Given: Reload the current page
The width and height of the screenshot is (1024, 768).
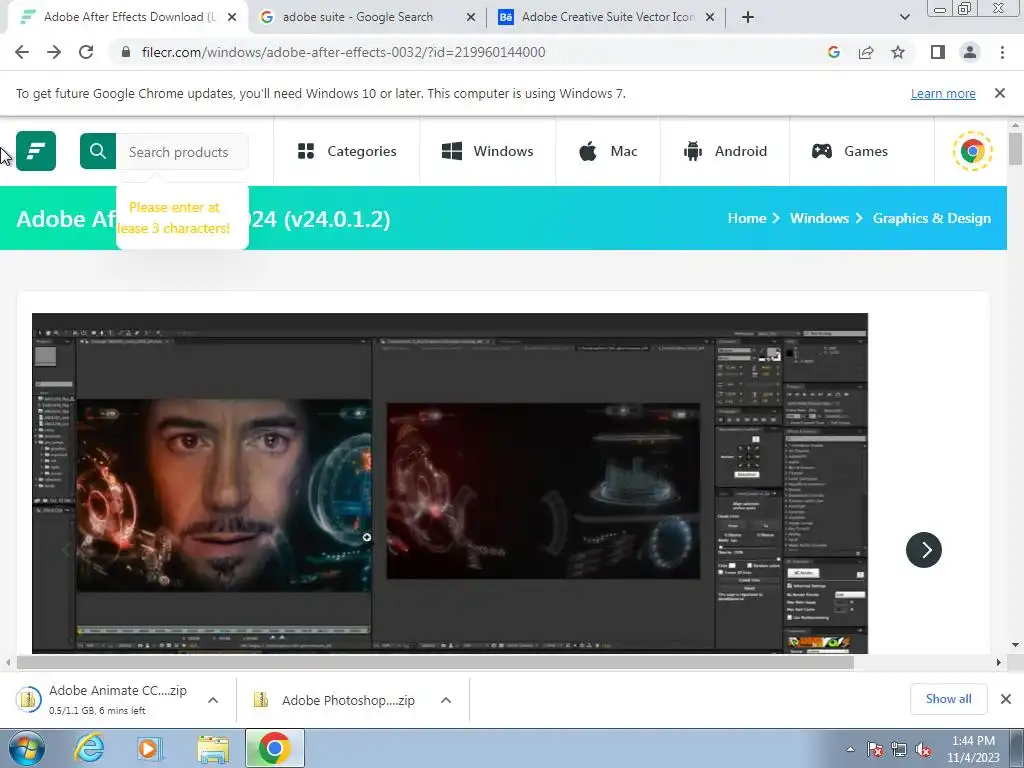Looking at the screenshot, I should click(86, 52).
